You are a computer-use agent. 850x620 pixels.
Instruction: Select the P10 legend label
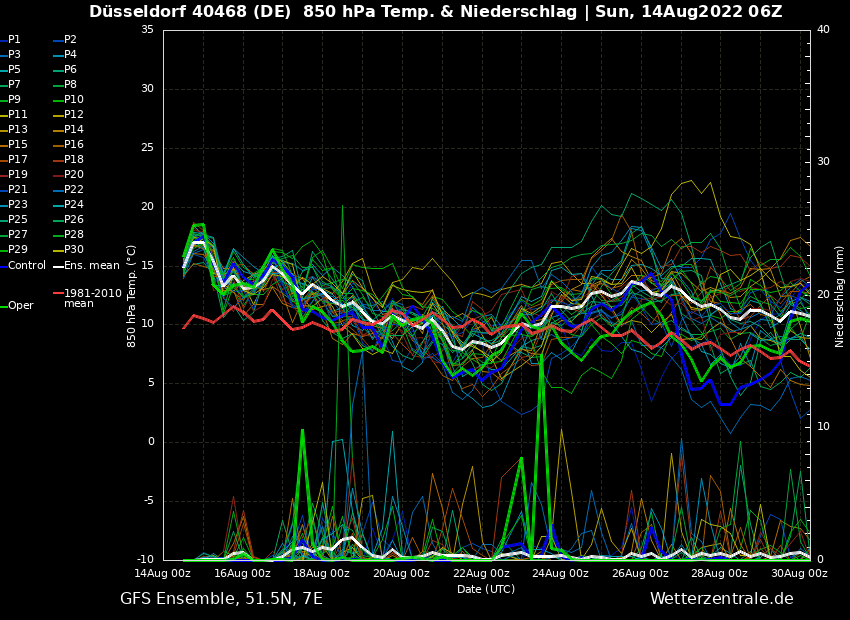click(x=74, y=100)
